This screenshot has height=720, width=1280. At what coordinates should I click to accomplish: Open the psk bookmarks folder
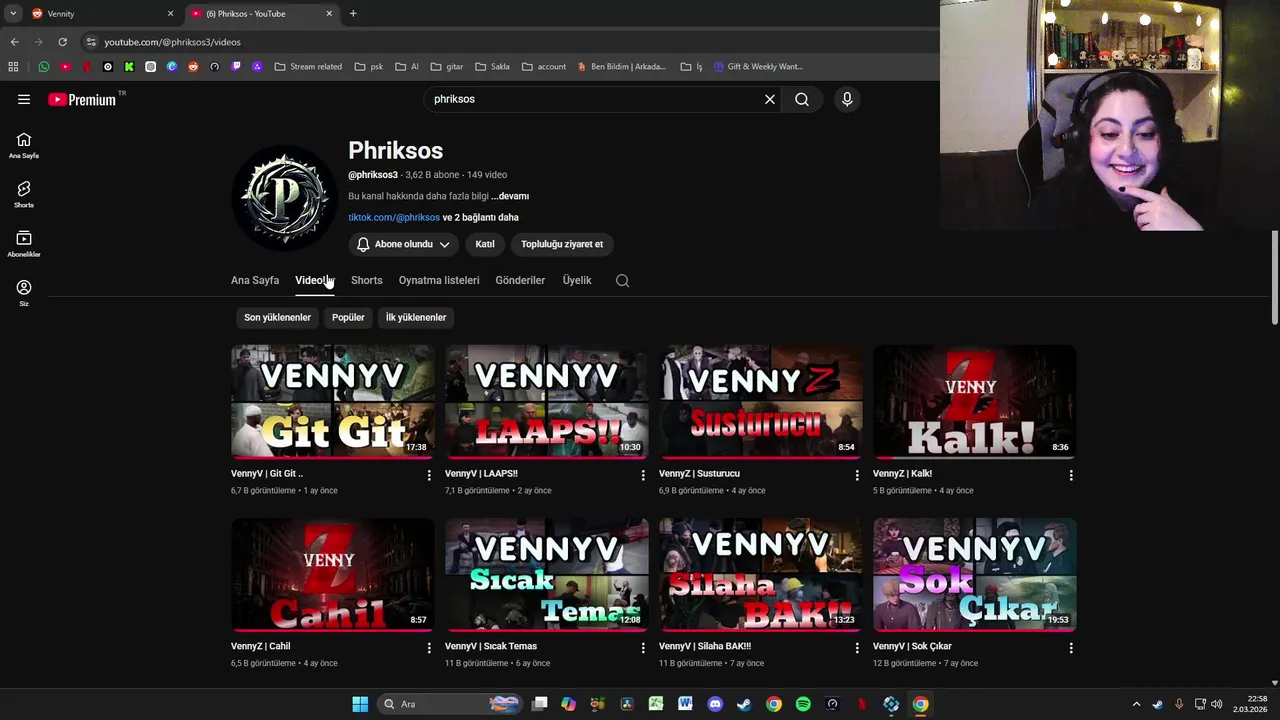[369, 67]
